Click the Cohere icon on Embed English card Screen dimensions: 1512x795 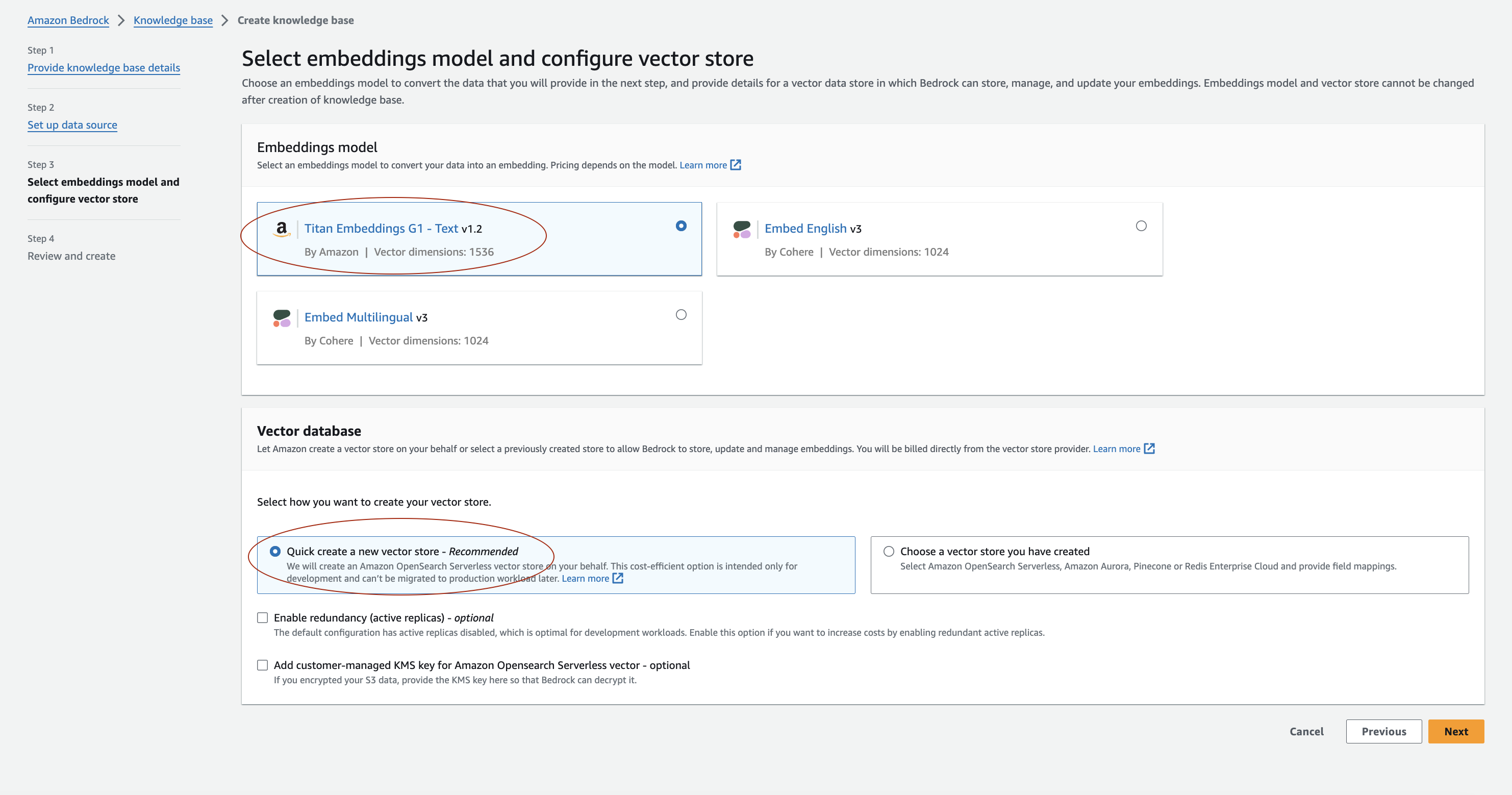743,230
